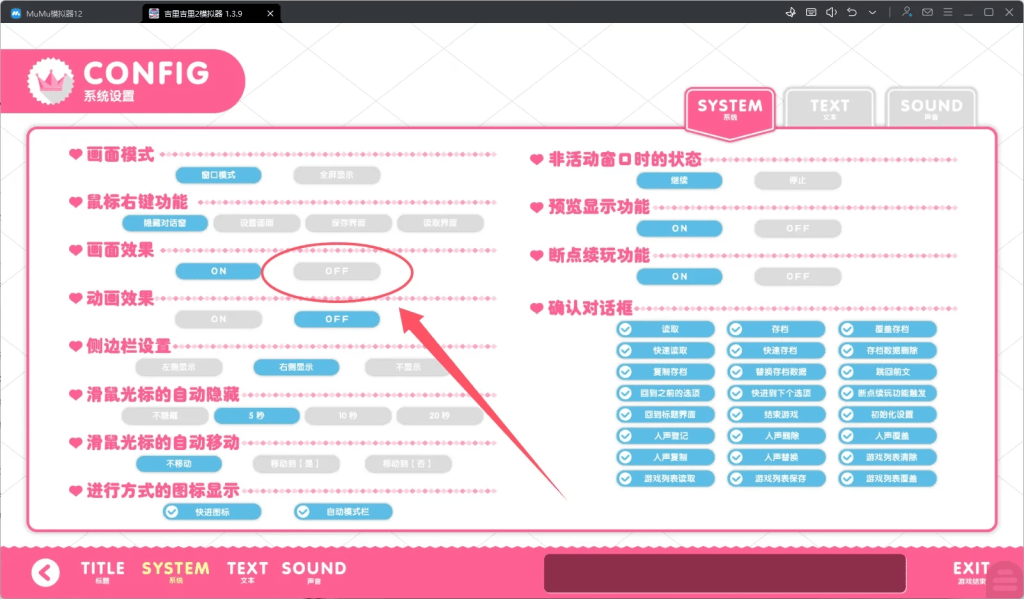Select 10 秒 cursor auto-hide option
This screenshot has height=599, width=1024.
[347, 415]
